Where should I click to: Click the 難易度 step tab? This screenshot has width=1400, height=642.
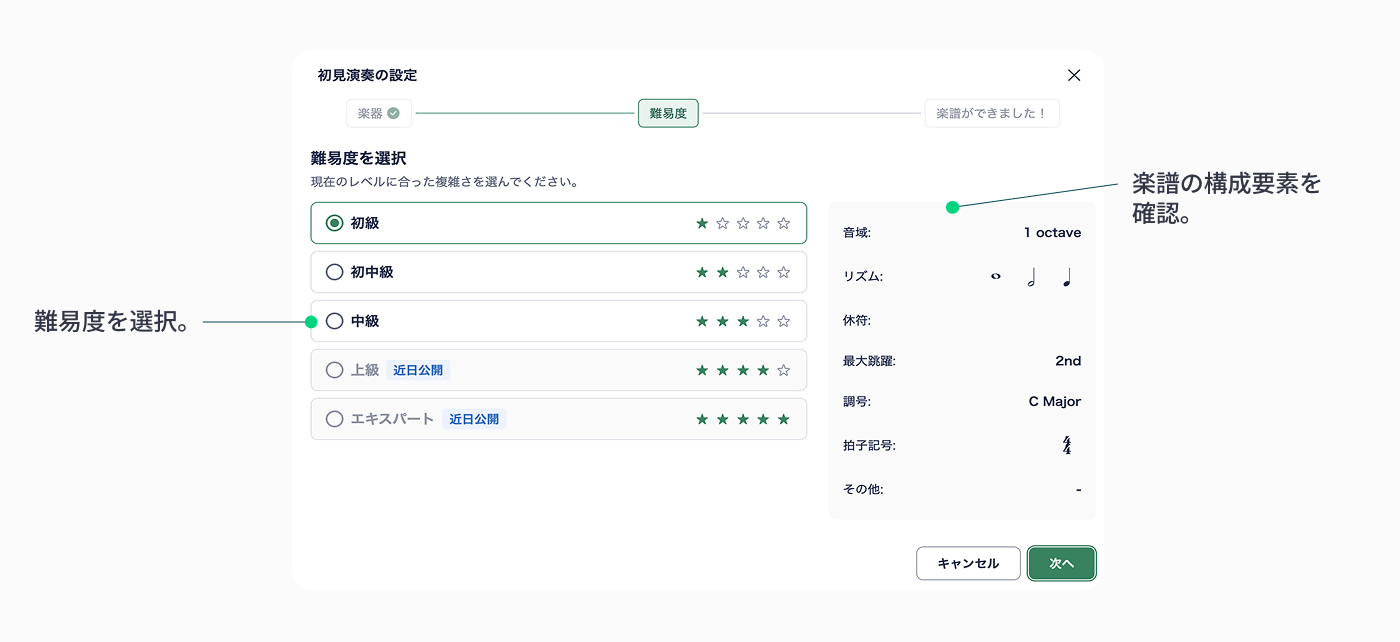click(x=668, y=114)
